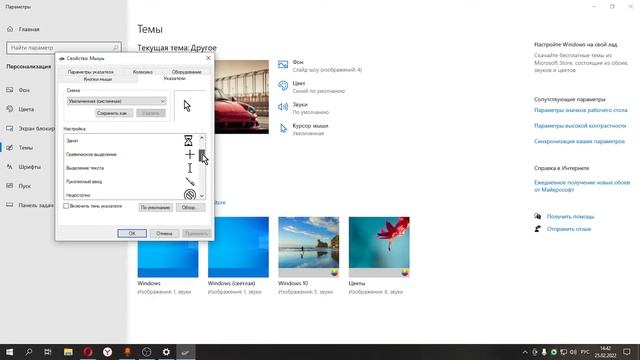This screenshot has width=640, height=360.
Task: Select the unavailable circle-slash pointer icon
Action: point(189,195)
